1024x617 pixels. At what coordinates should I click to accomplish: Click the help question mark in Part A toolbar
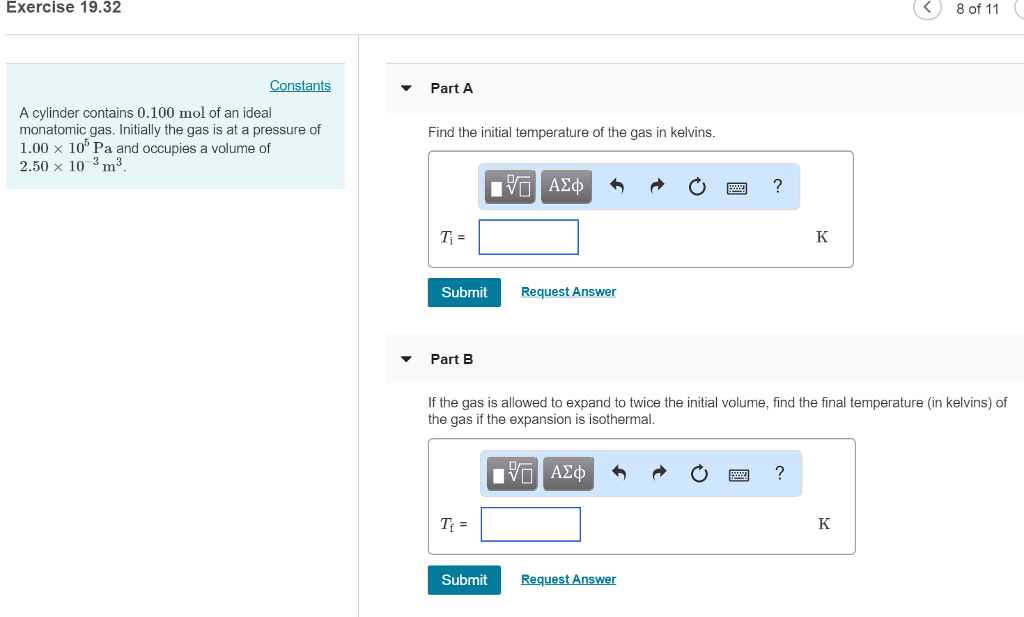[777, 186]
